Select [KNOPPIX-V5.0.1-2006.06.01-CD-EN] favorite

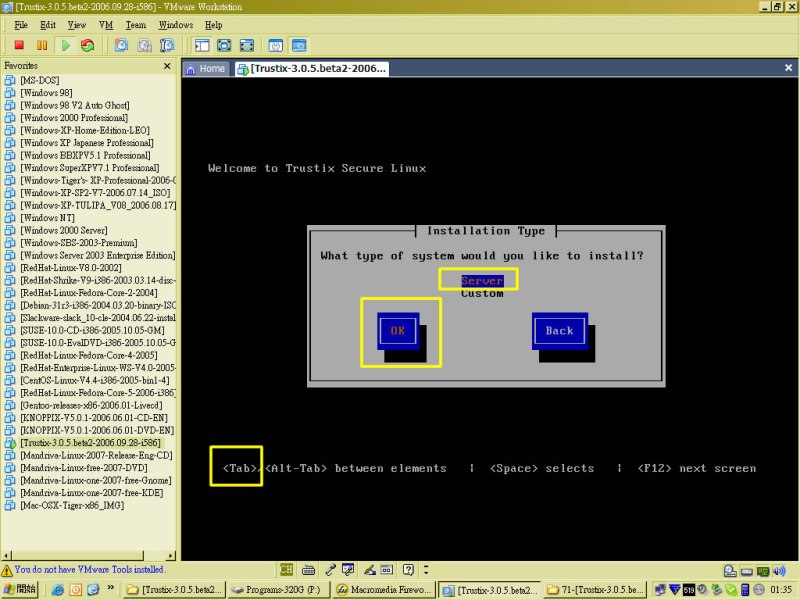94,417
